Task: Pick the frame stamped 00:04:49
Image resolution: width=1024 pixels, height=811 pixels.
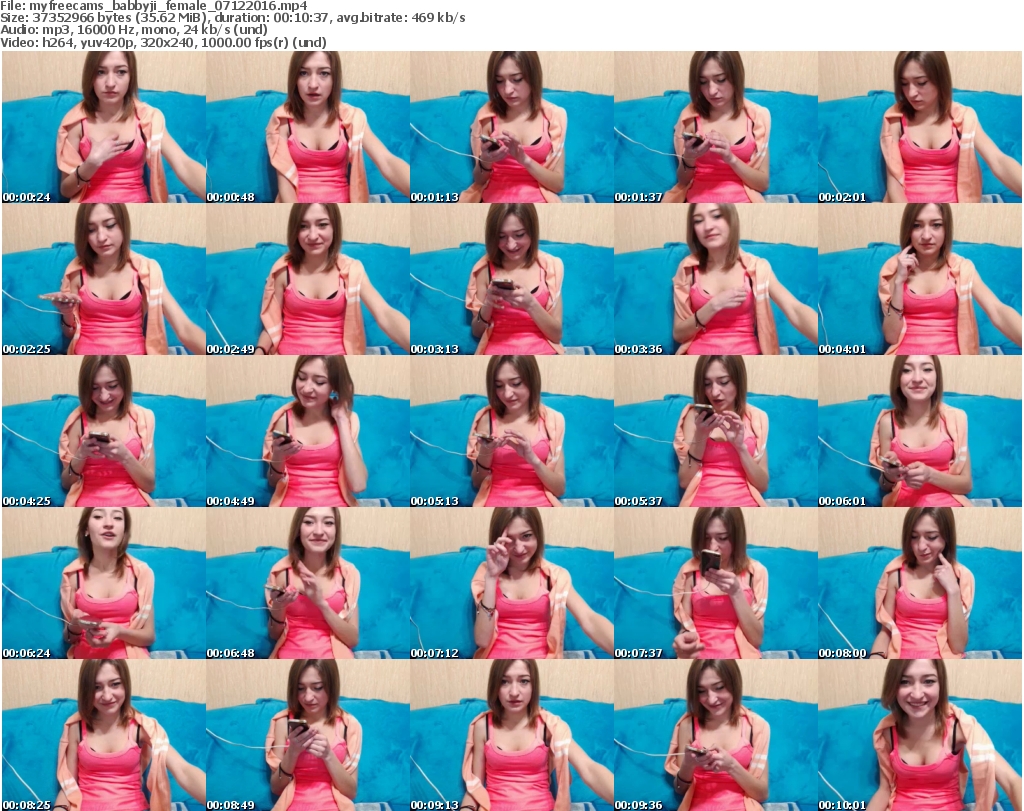Action: coord(308,432)
